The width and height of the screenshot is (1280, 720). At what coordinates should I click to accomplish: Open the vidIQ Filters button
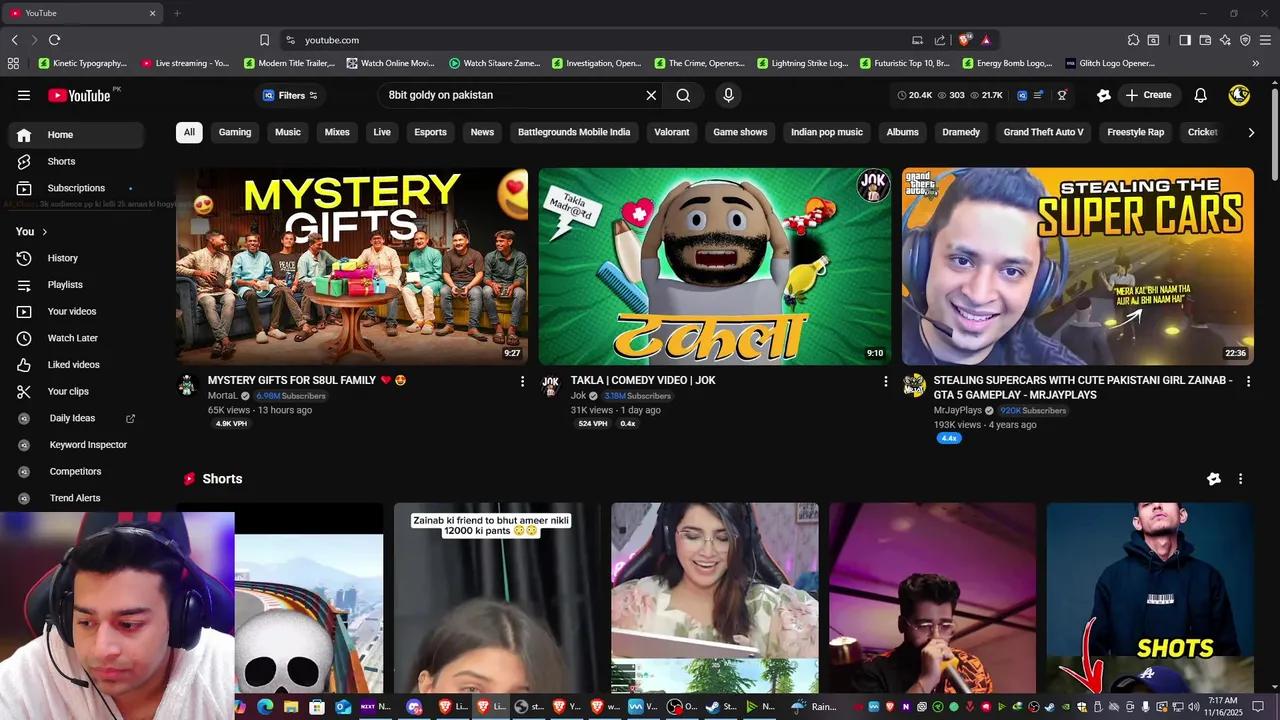(290, 95)
